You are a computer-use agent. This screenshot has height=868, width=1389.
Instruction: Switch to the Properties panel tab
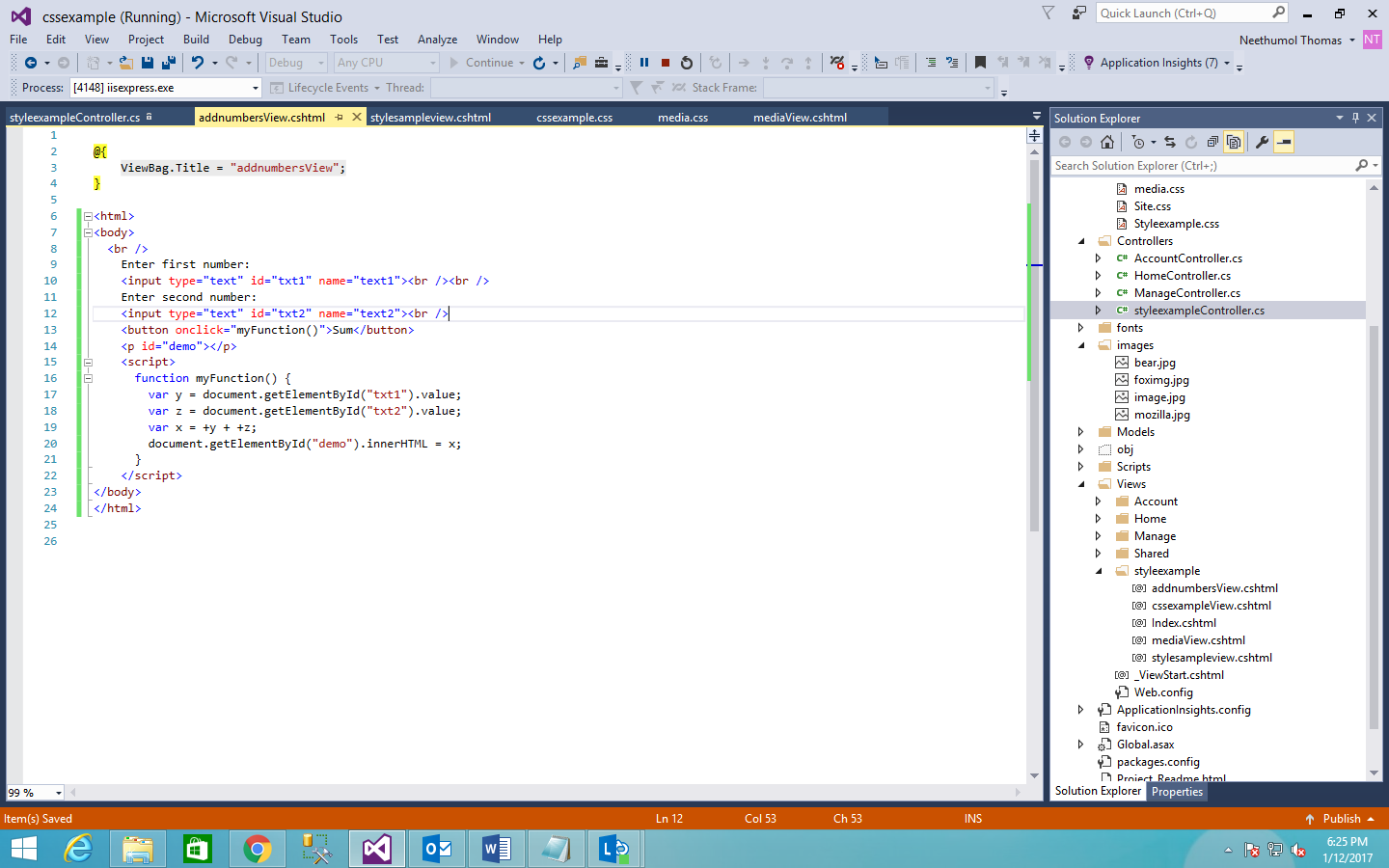(x=1177, y=792)
